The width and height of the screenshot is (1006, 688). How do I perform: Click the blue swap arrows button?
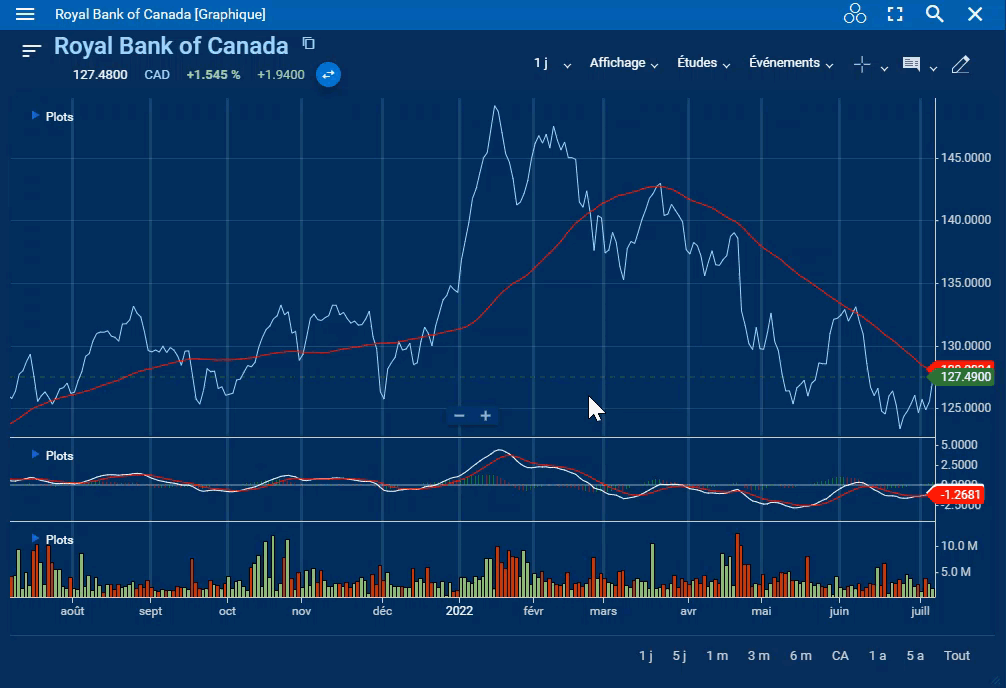coord(328,75)
